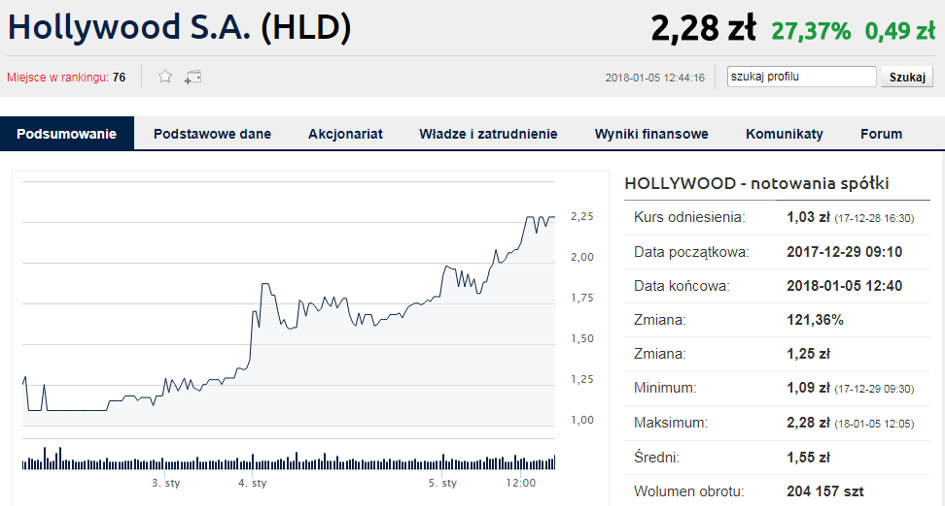Click the '5. sty' date axis label

pos(442,483)
